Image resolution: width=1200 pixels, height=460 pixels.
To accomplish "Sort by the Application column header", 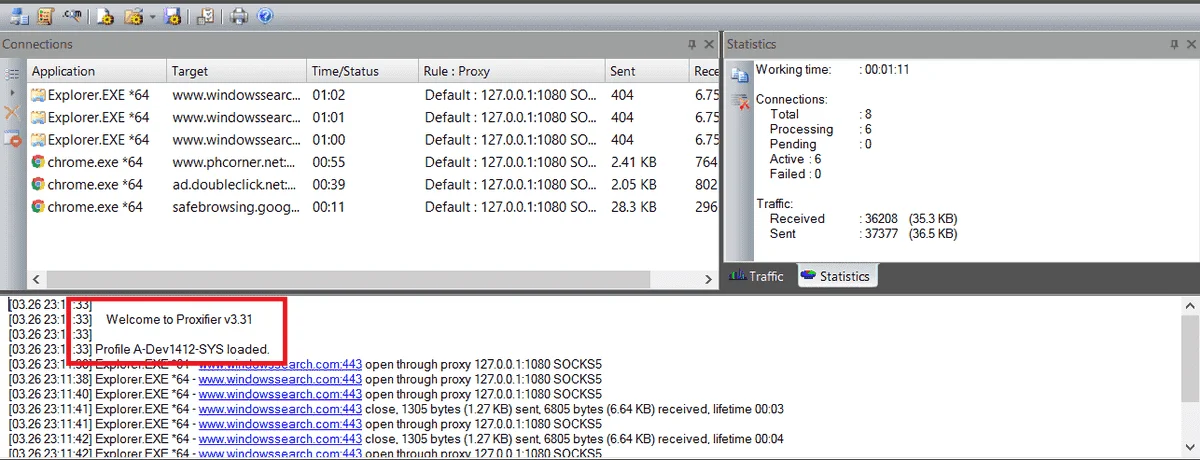I will 97,71.
